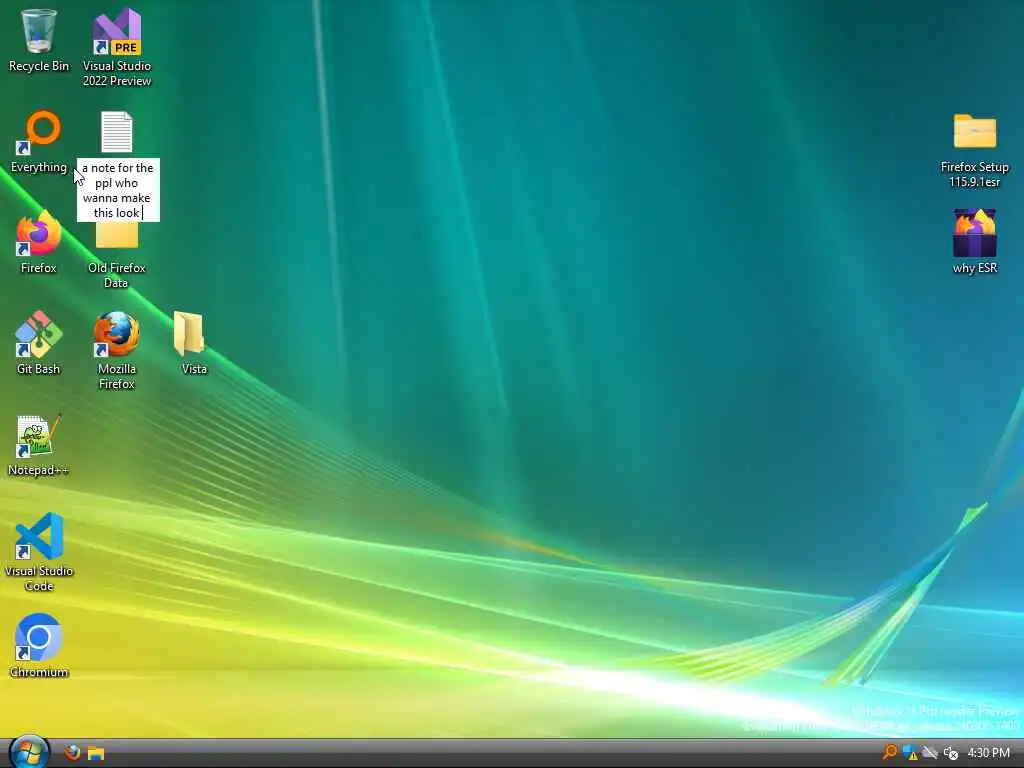Image resolution: width=1024 pixels, height=768 pixels.
Task: Click inside the file rename text box
Action: [x=118, y=190]
